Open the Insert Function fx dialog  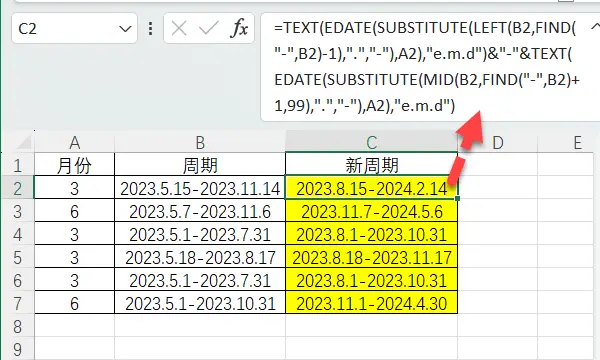(x=239, y=28)
